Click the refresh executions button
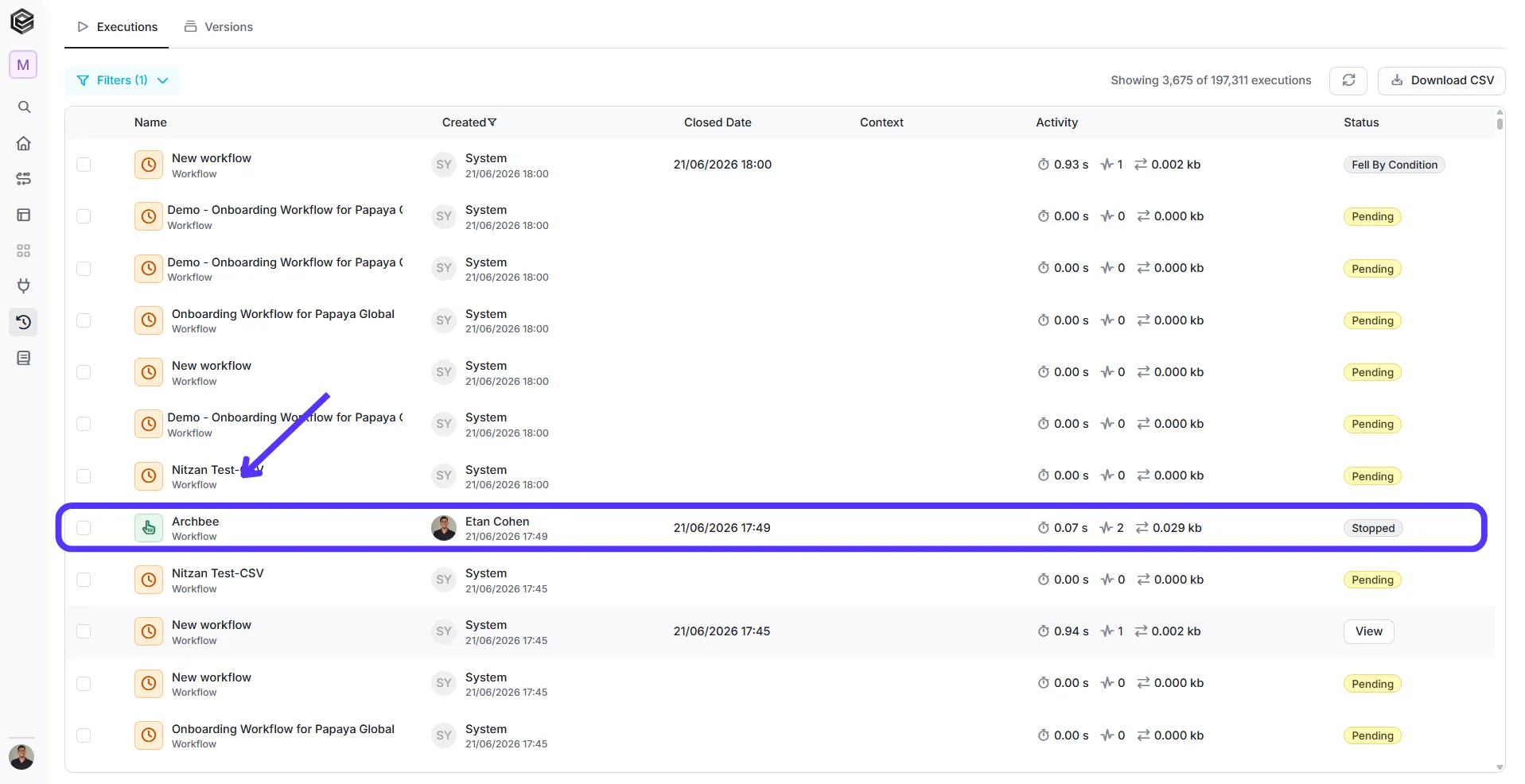This screenshot has height=784, width=1525. pyautogui.click(x=1348, y=80)
